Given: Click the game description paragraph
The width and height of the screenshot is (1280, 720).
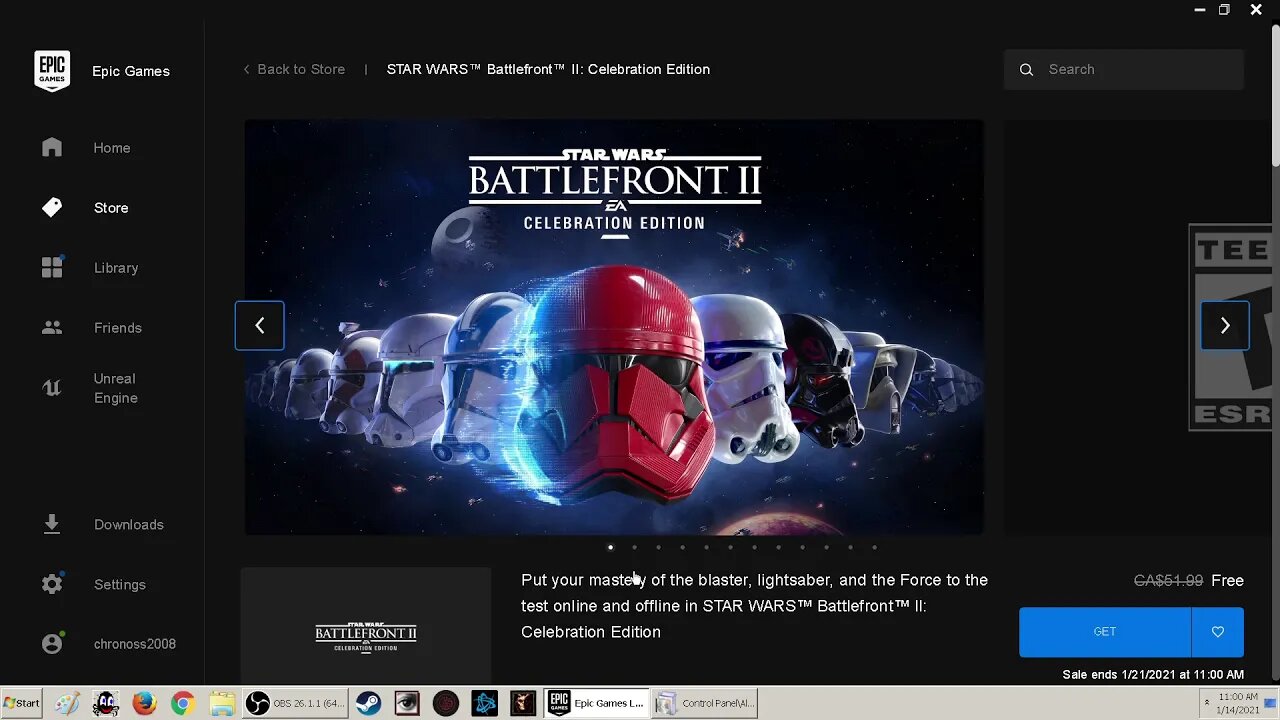Looking at the screenshot, I should point(755,606).
